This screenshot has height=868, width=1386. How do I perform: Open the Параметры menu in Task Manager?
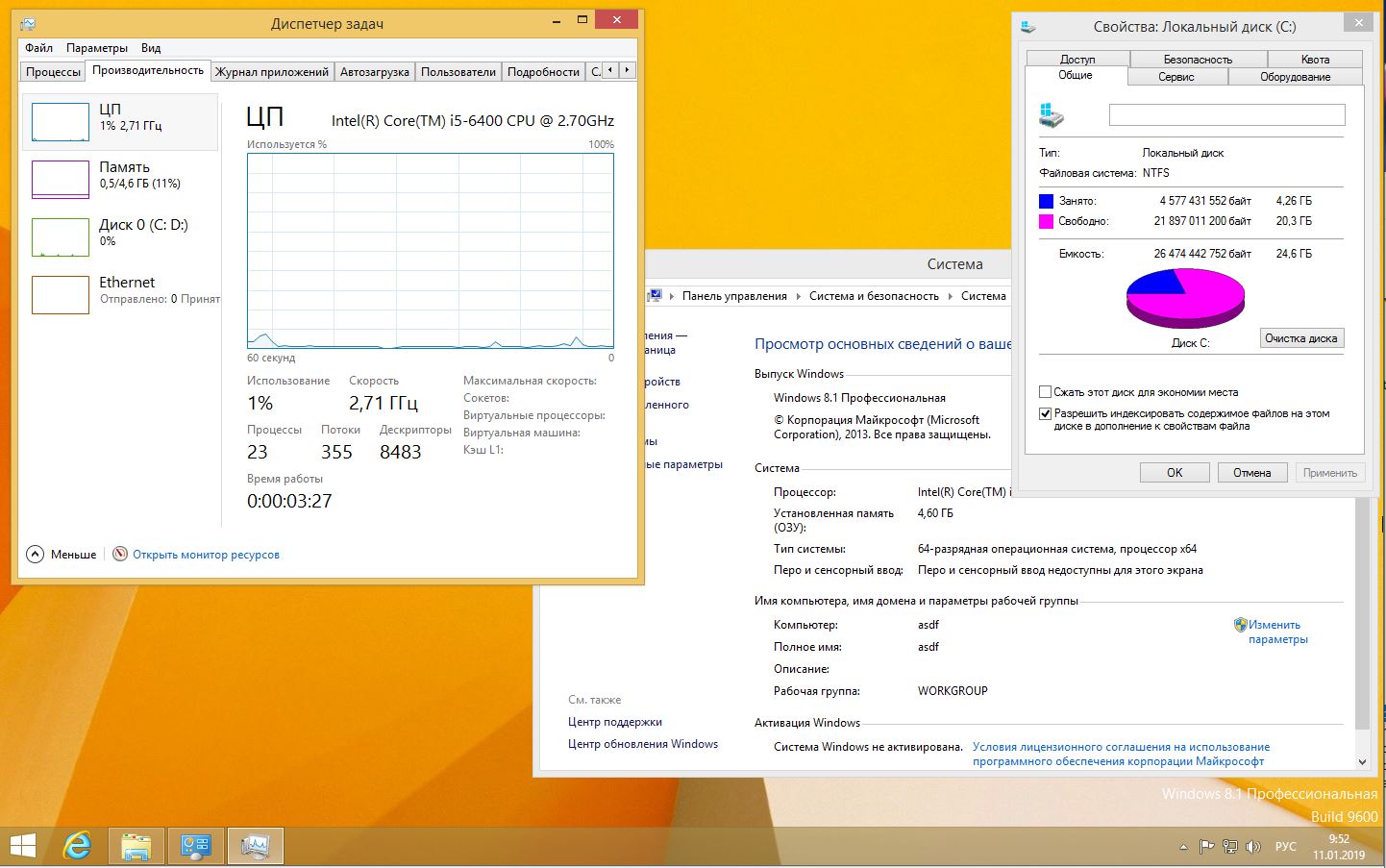click(x=97, y=47)
